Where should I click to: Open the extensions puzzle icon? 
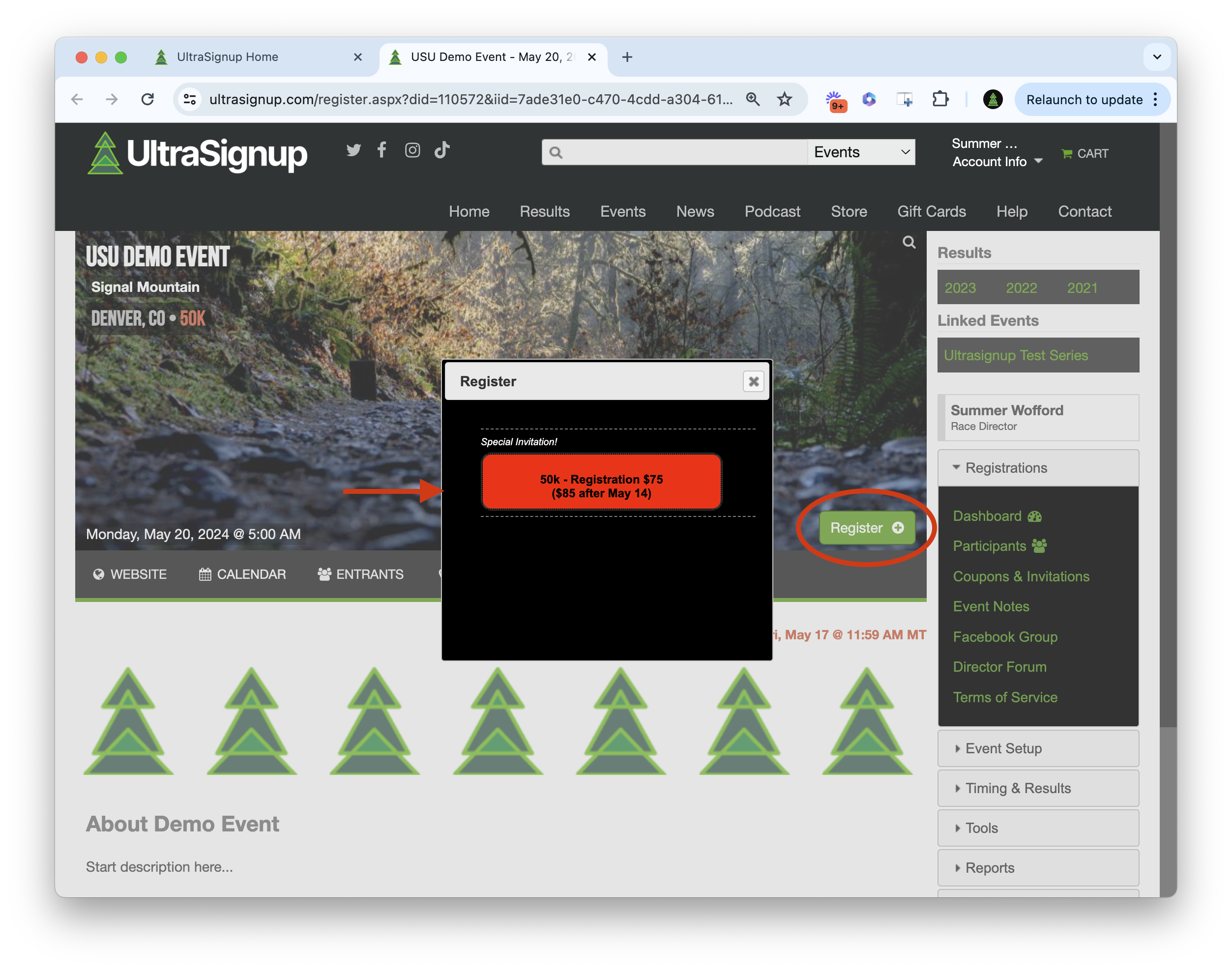940,99
